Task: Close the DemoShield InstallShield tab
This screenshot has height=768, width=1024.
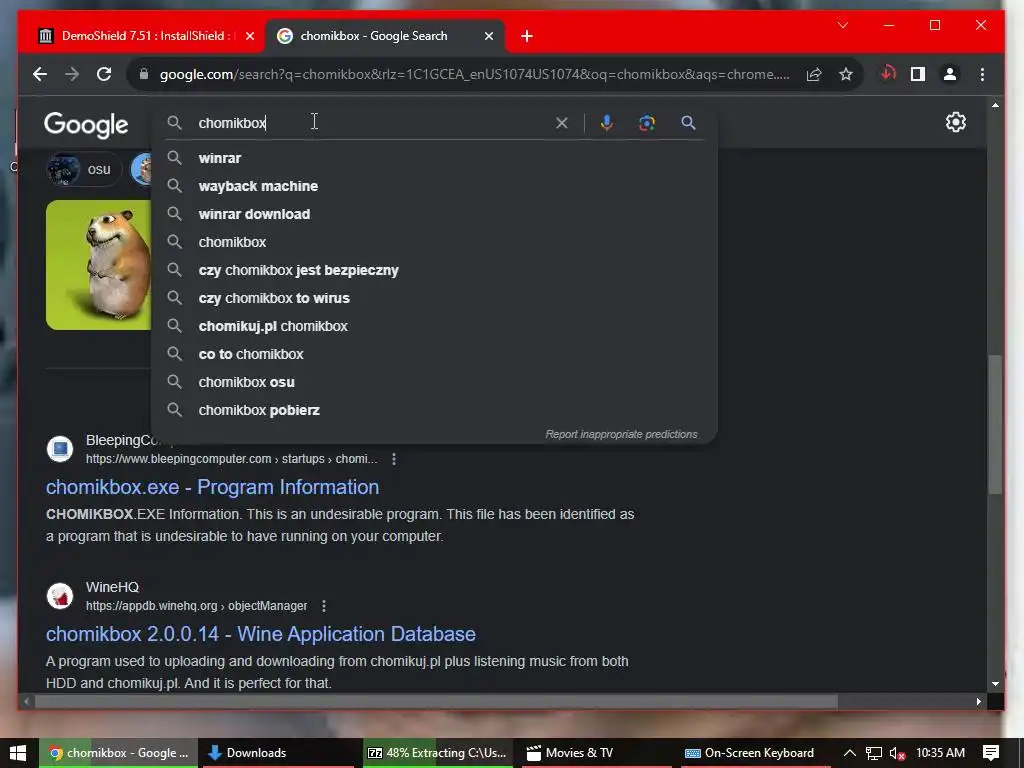Action: pos(249,37)
